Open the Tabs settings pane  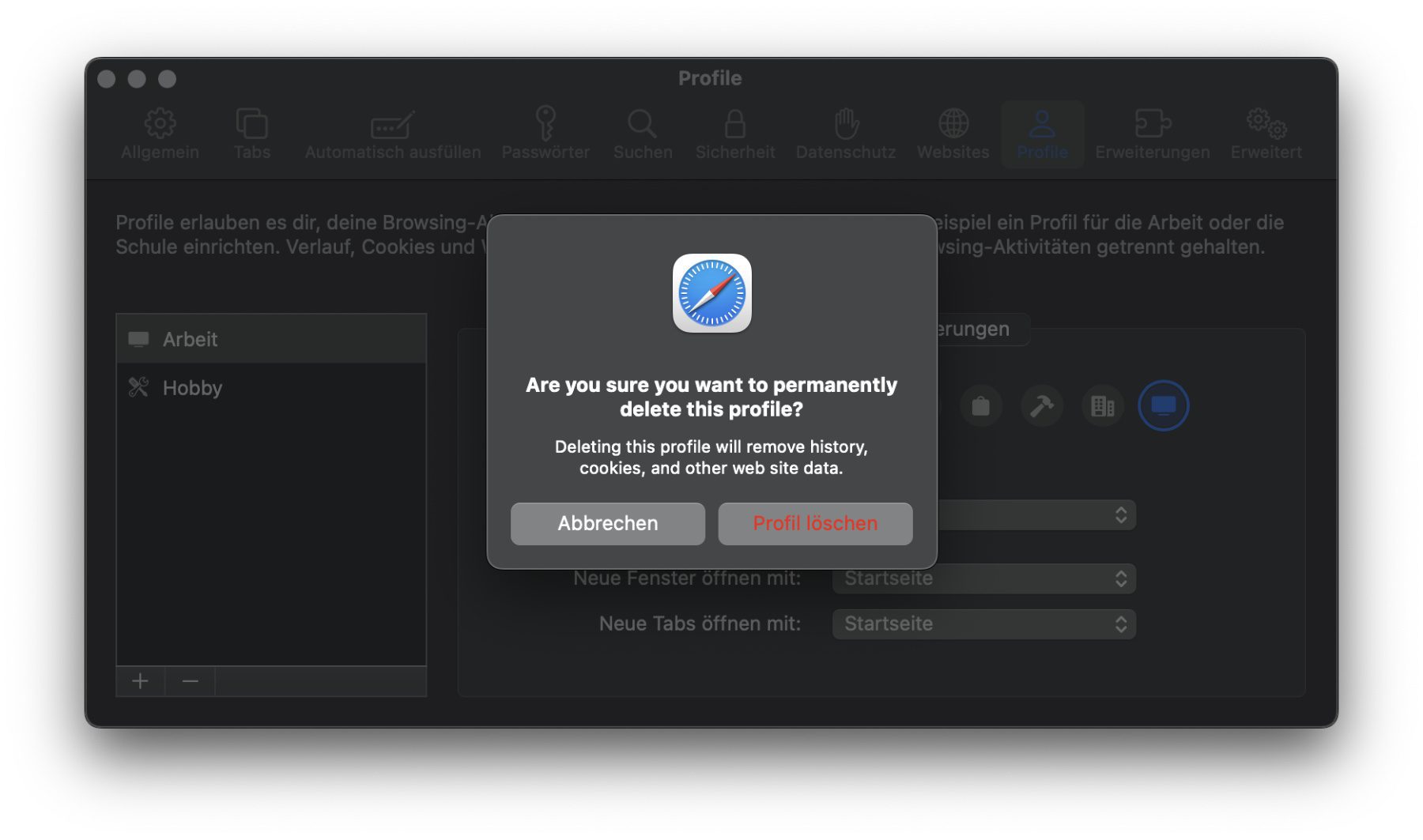(x=252, y=134)
